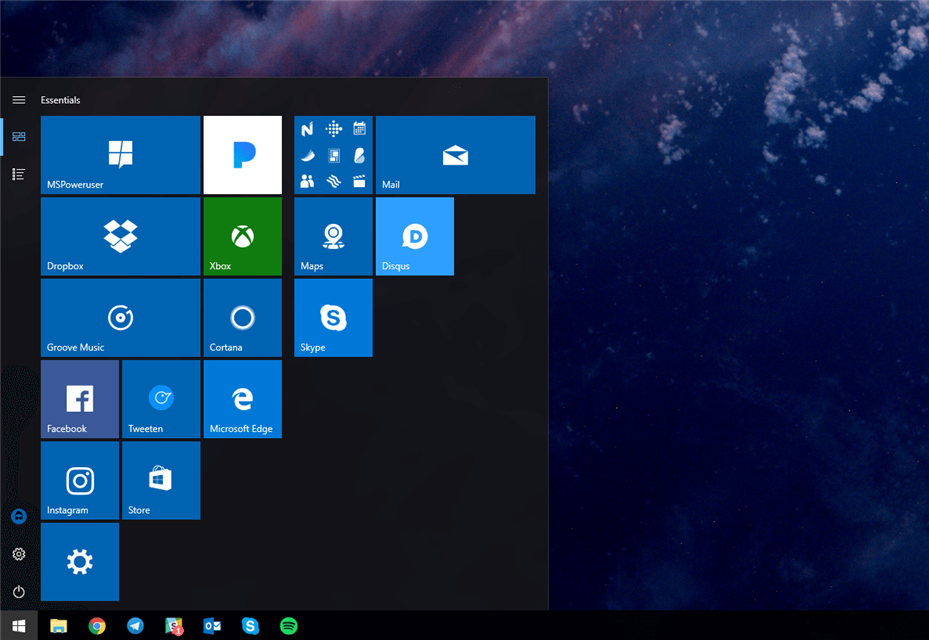The width and height of the screenshot is (929, 640).
Task: Launch the Maps tile
Action: (x=333, y=236)
